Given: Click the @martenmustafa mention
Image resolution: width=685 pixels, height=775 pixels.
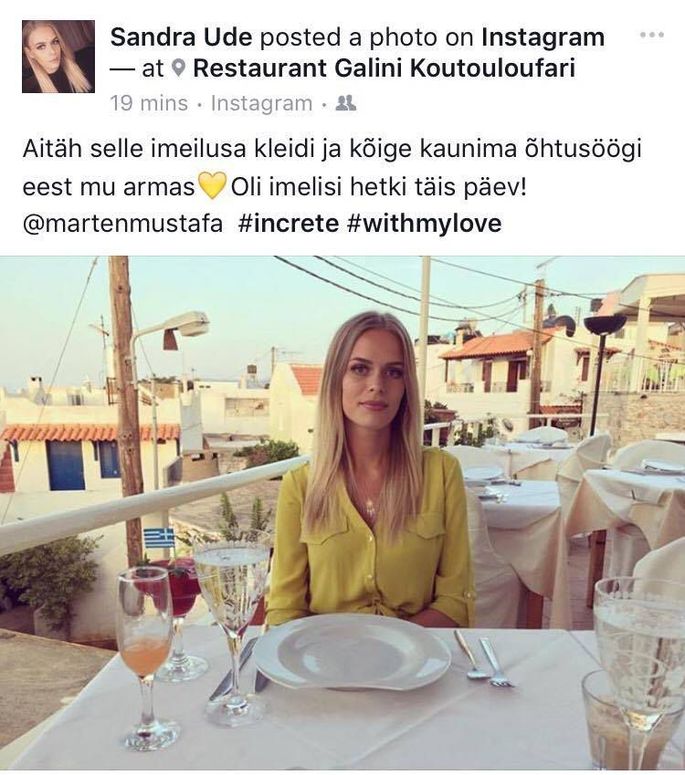Looking at the screenshot, I should pos(123,224).
